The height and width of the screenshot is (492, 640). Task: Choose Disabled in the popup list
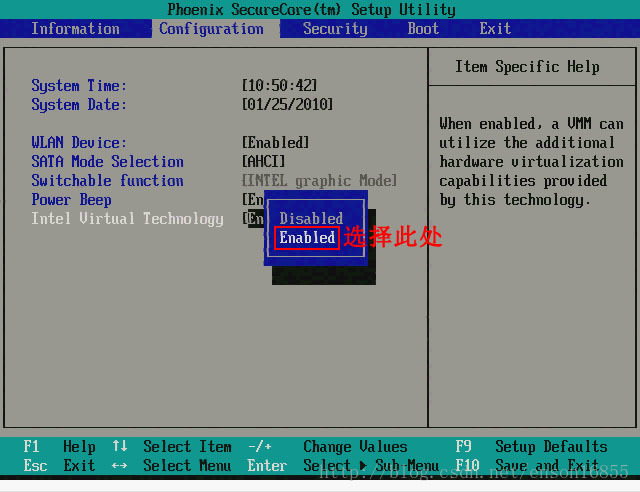[x=311, y=218]
